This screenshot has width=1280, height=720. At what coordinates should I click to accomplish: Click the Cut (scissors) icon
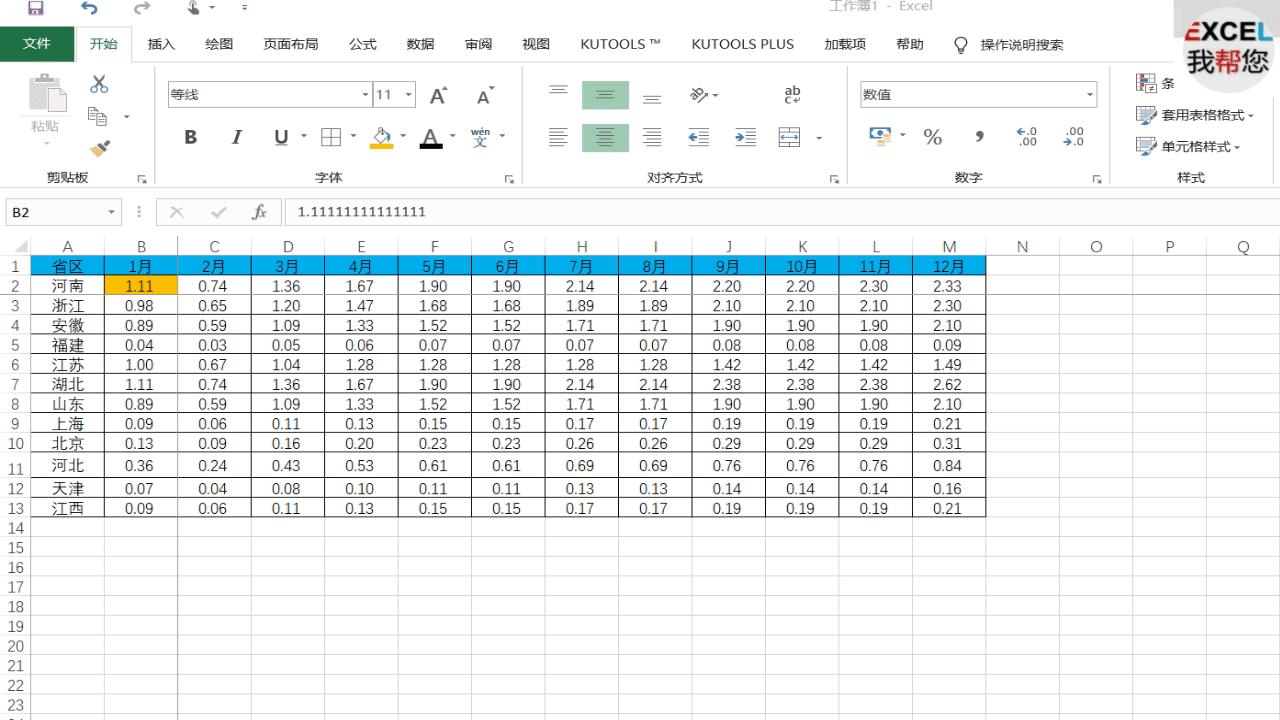point(97,83)
